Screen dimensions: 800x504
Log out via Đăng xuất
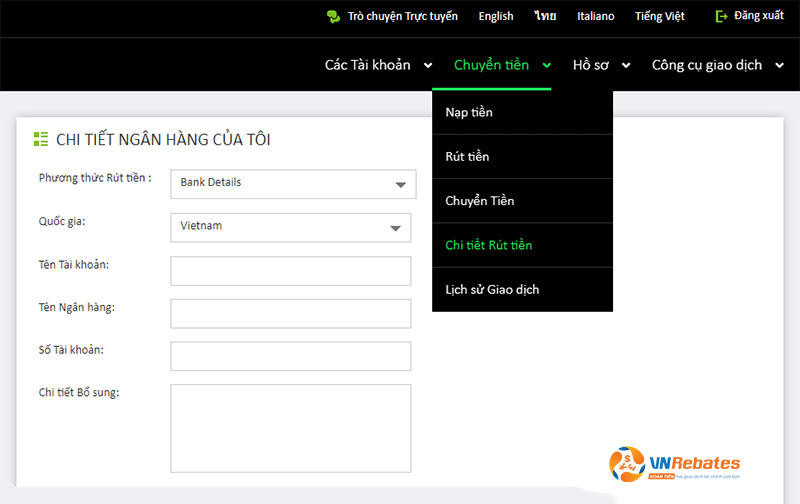coord(758,16)
